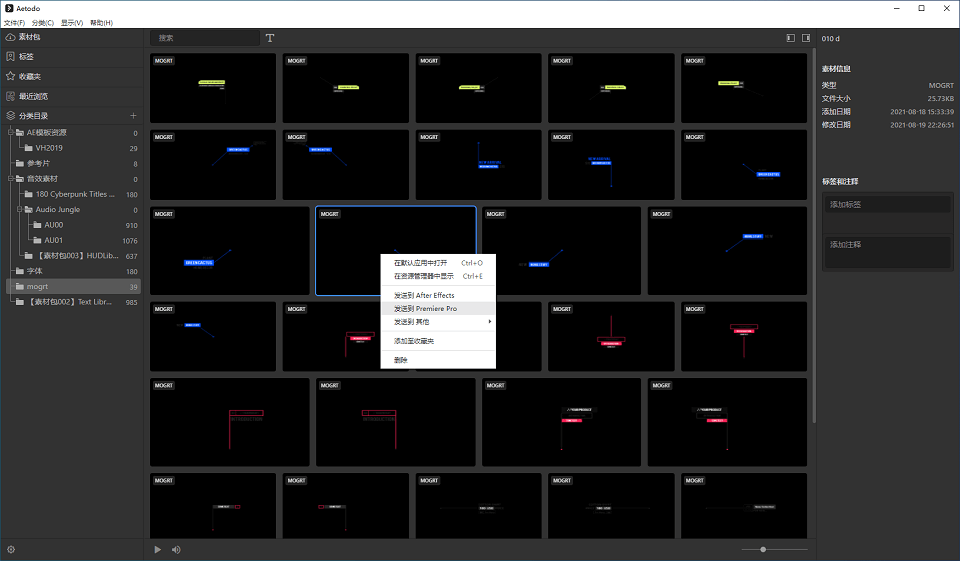Open the 素材包 cloud library section
Viewport: 960px width, 561px height.
[x=30, y=37]
